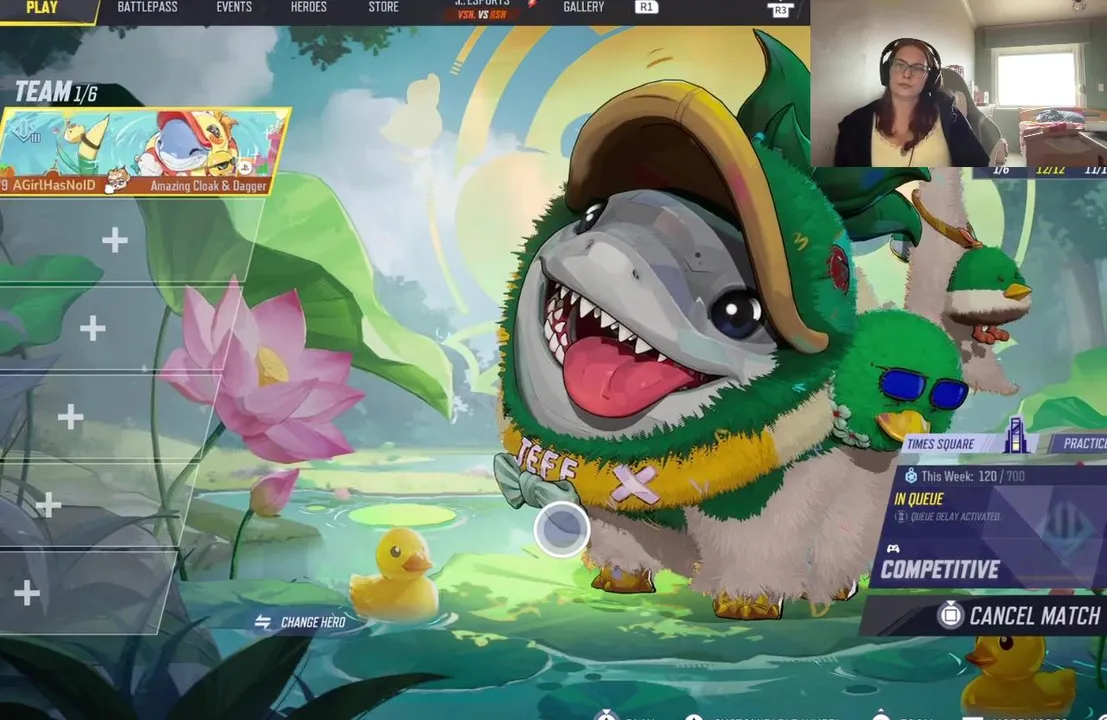1107x720 pixels.
Task: Click the fourth empty team slot plus
Action: point(48,505)
